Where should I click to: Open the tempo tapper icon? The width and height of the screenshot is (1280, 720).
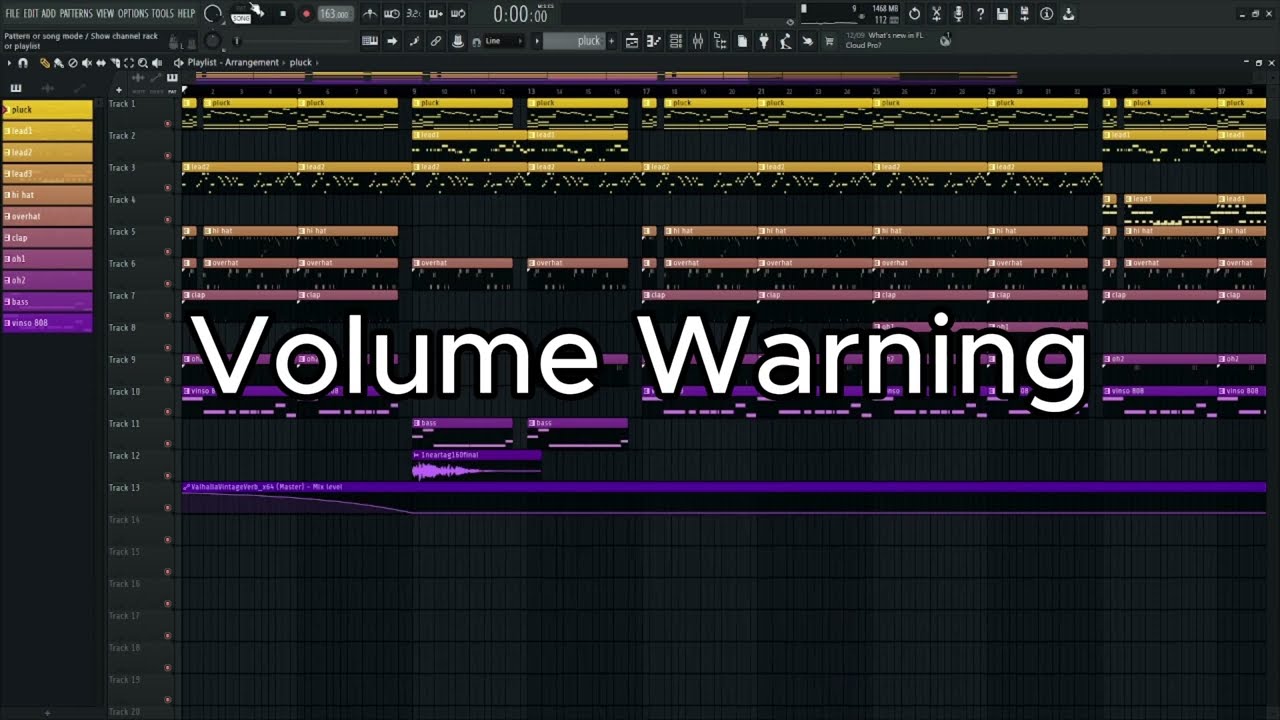click(786, 41)
